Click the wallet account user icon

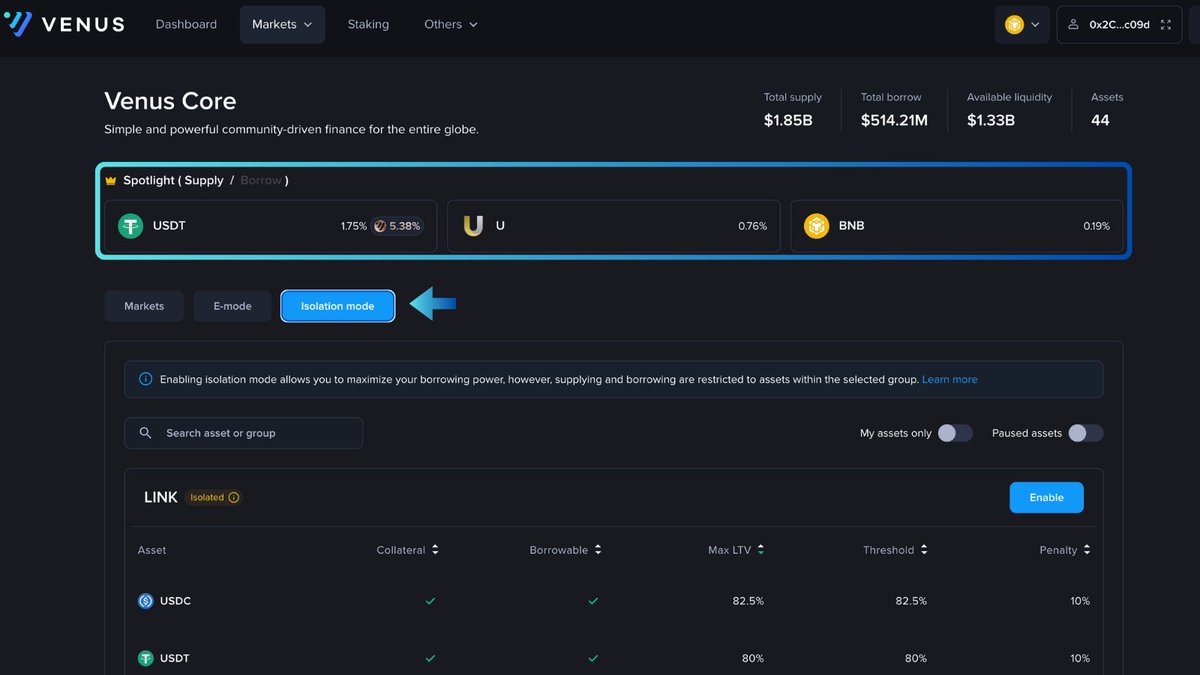point(1073,24)
